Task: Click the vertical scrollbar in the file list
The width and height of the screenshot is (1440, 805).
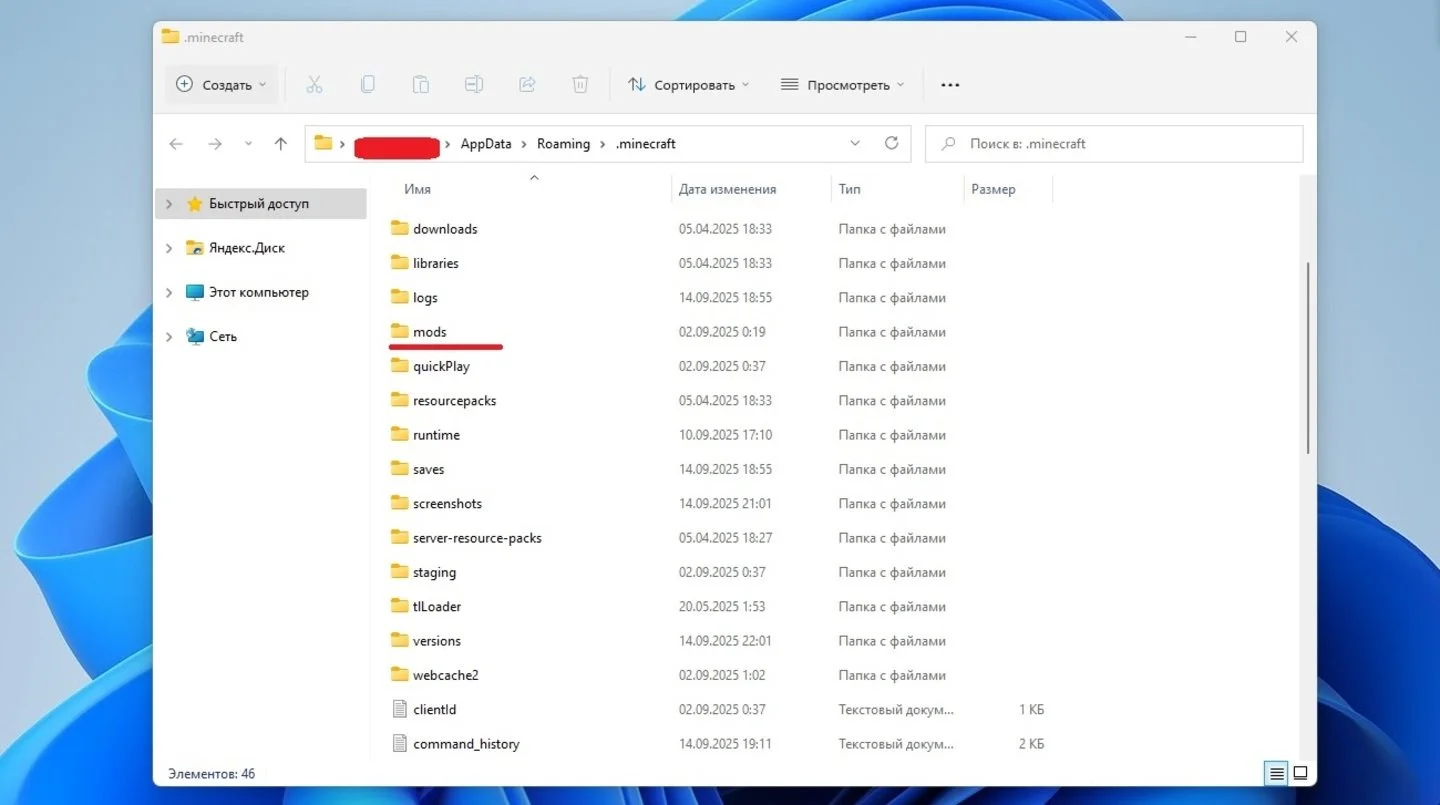Action: click(x=1307, y=358)
